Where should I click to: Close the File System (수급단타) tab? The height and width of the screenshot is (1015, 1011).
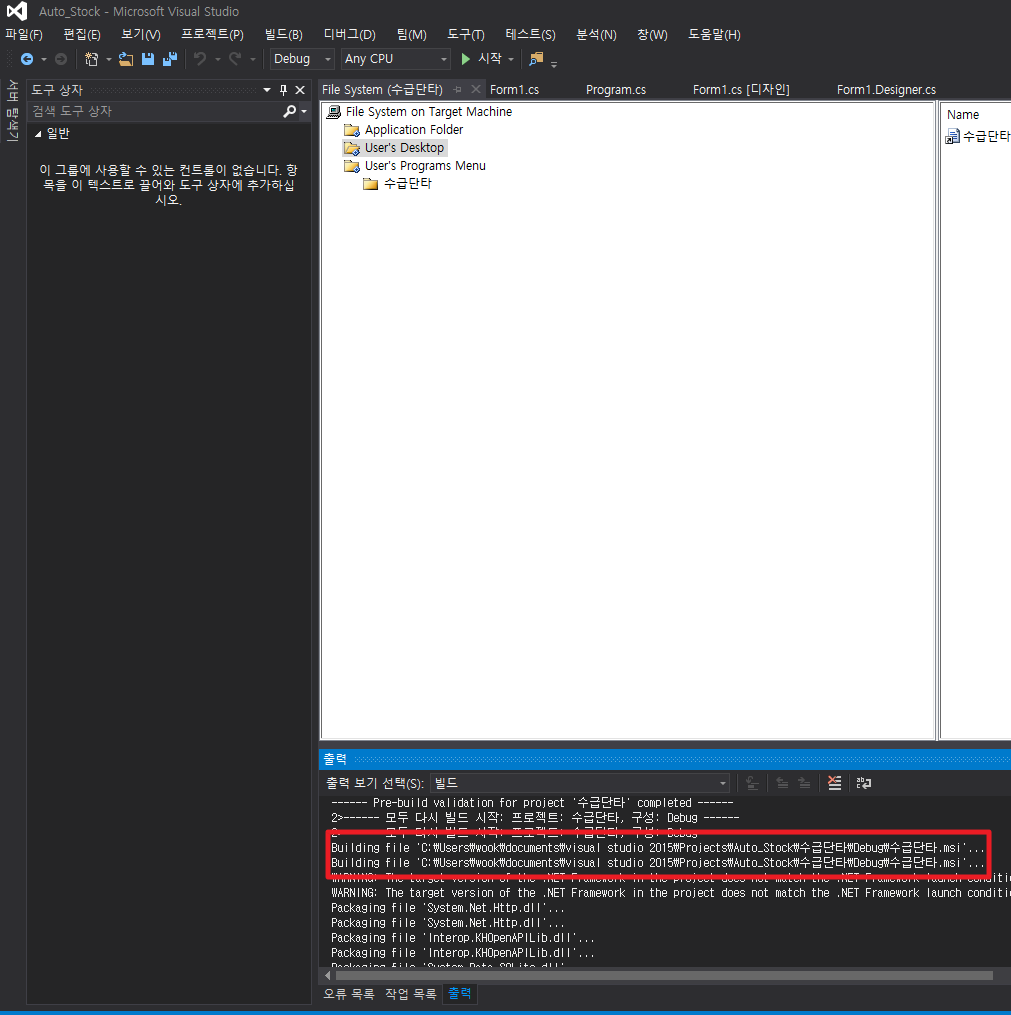476,89
